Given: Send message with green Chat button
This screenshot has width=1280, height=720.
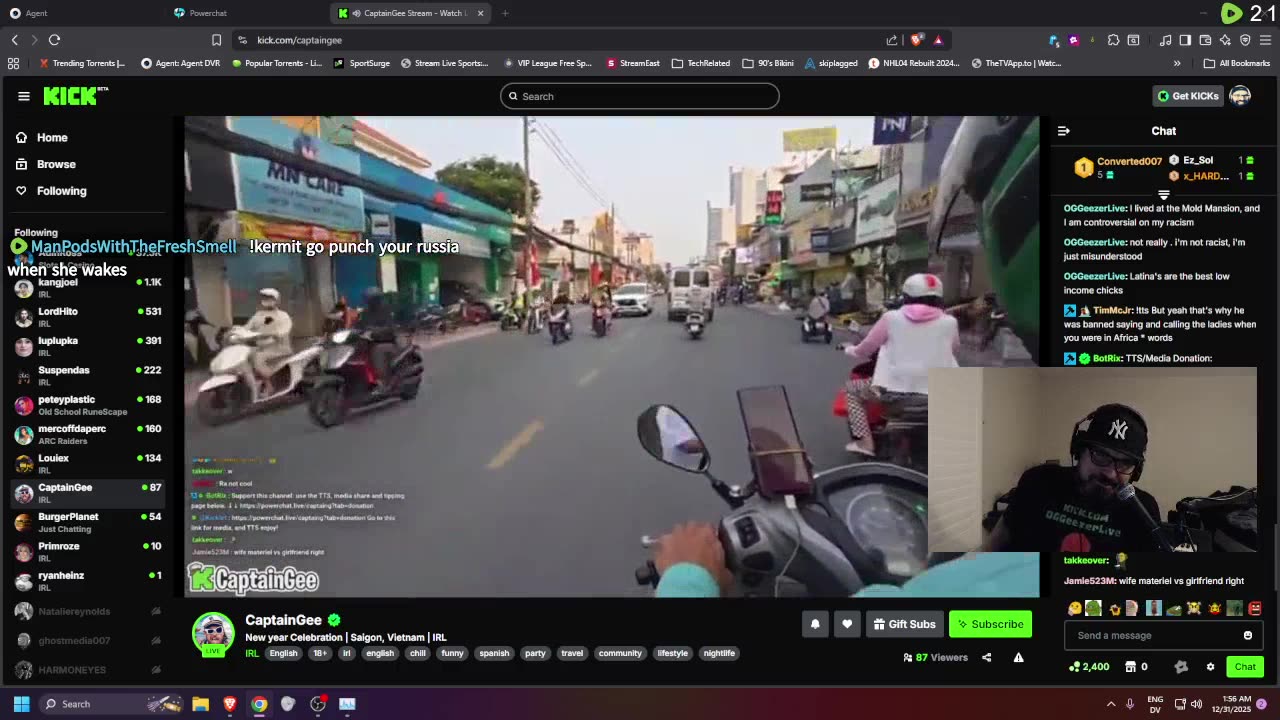Looking at the screenshot, I should pos(1245,667).
